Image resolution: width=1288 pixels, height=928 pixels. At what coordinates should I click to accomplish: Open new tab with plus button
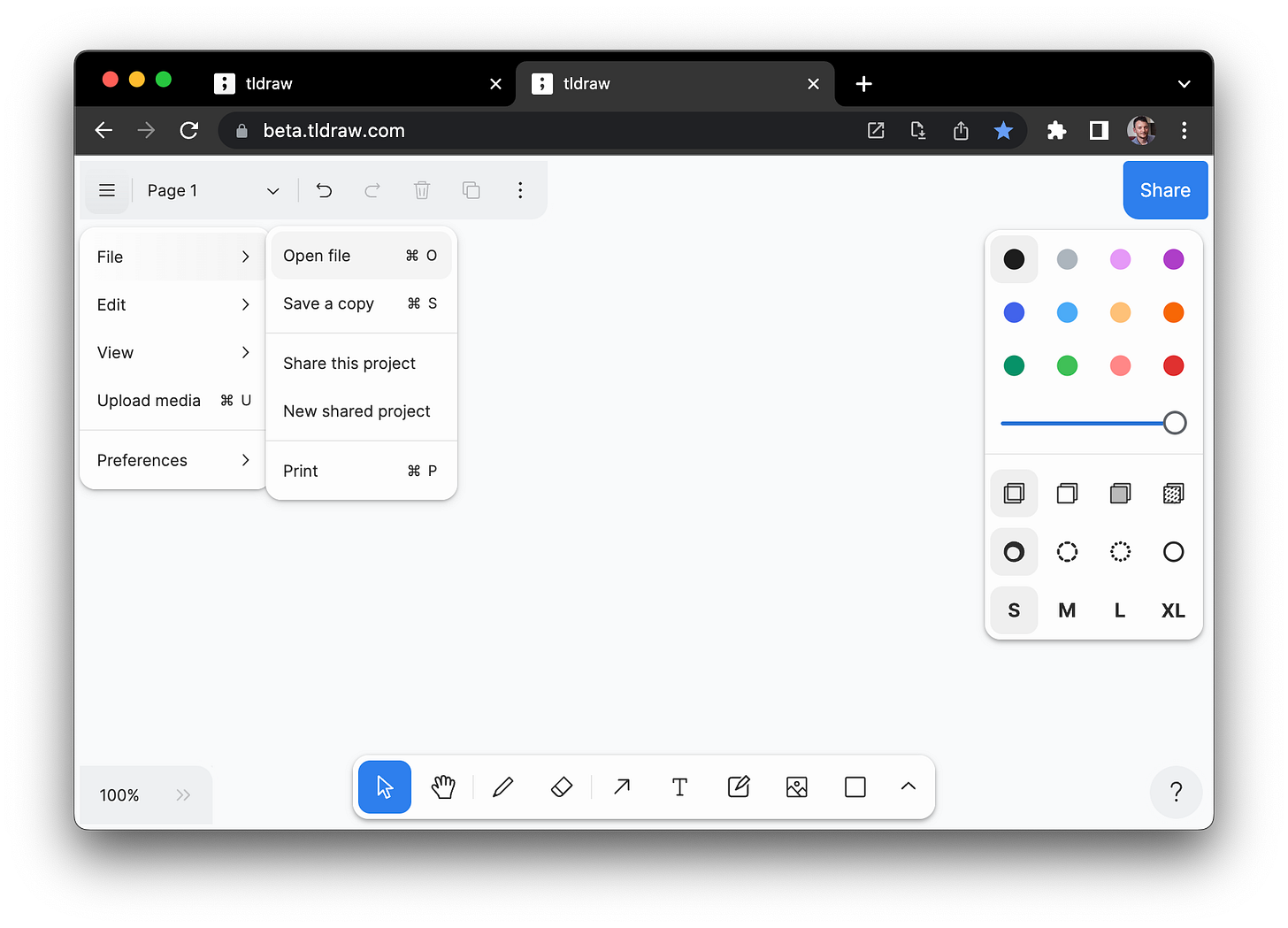click(864, 84)
